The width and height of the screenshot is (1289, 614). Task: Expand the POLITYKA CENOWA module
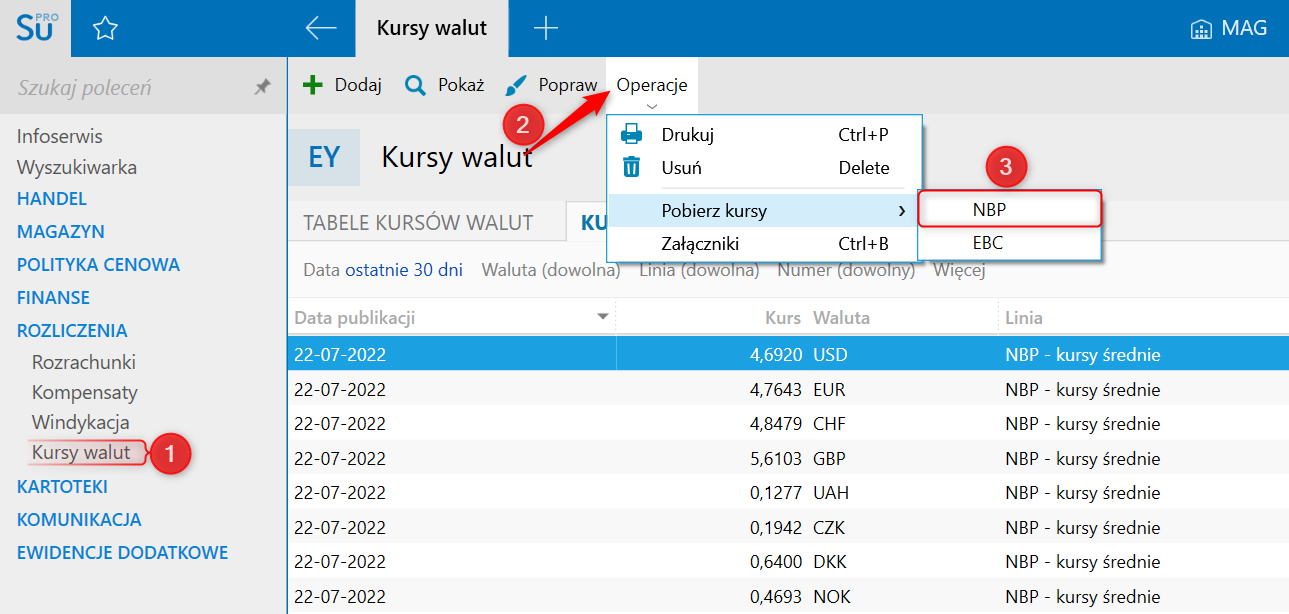pyautogui.click(x=98, y=265)
